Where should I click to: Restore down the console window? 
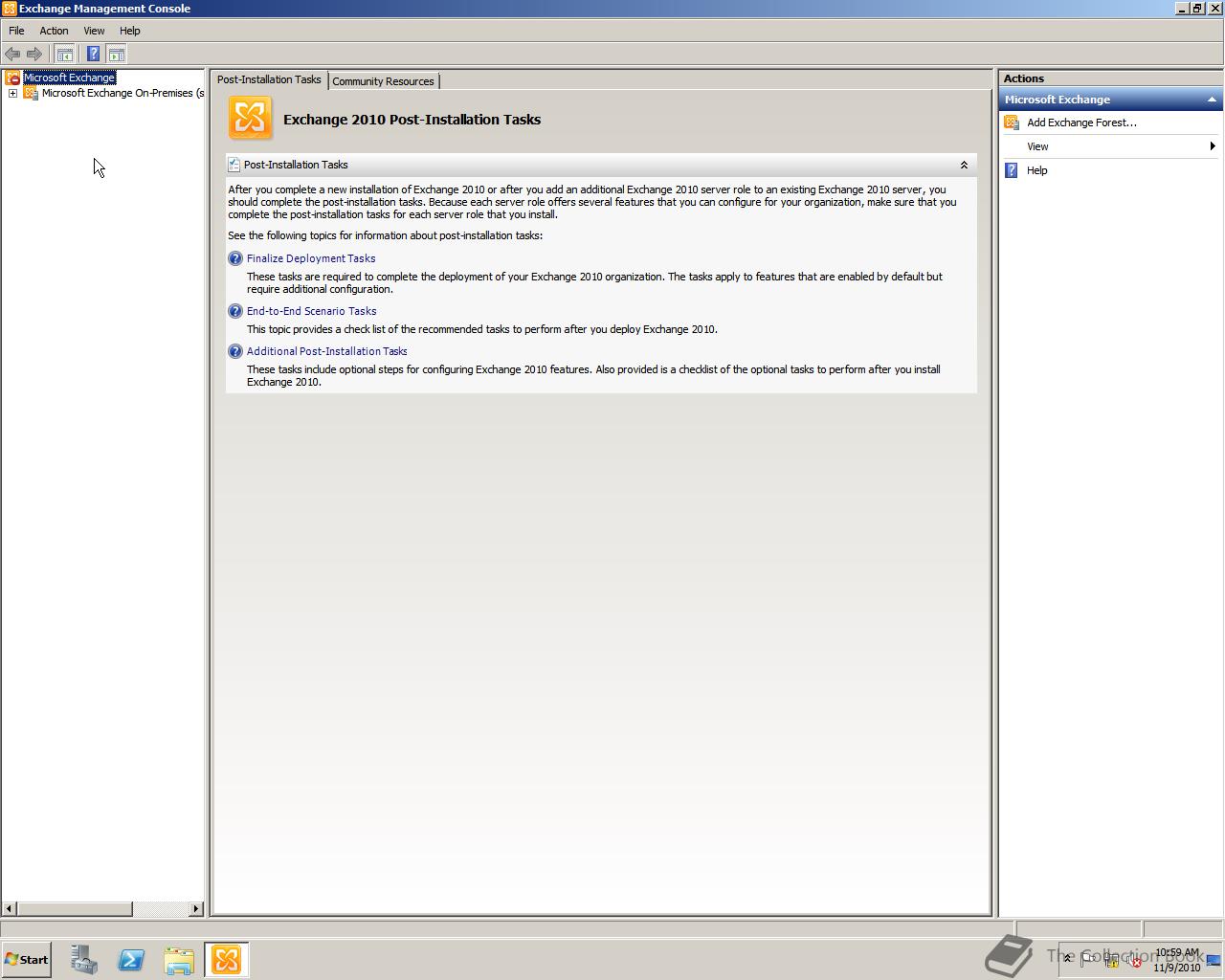coord(1196,9)
